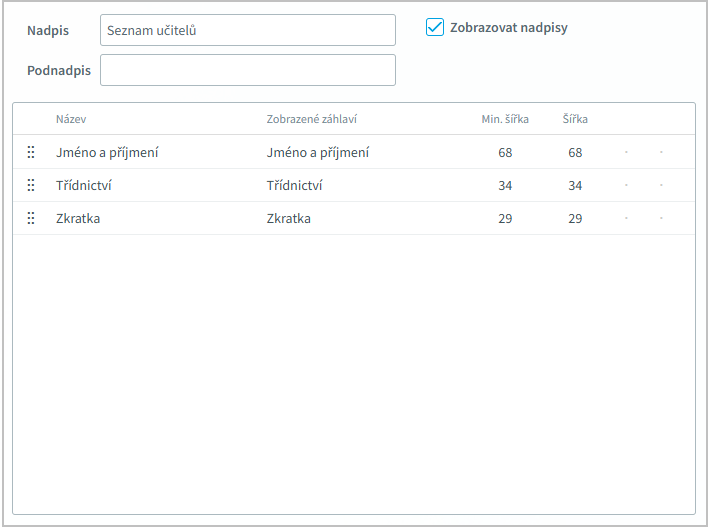Image resolution: width=708 pixels, height=527 pixels.
Task: Focus the Nadpis field containing Seznam učitelů
Action: click(247, 31)
